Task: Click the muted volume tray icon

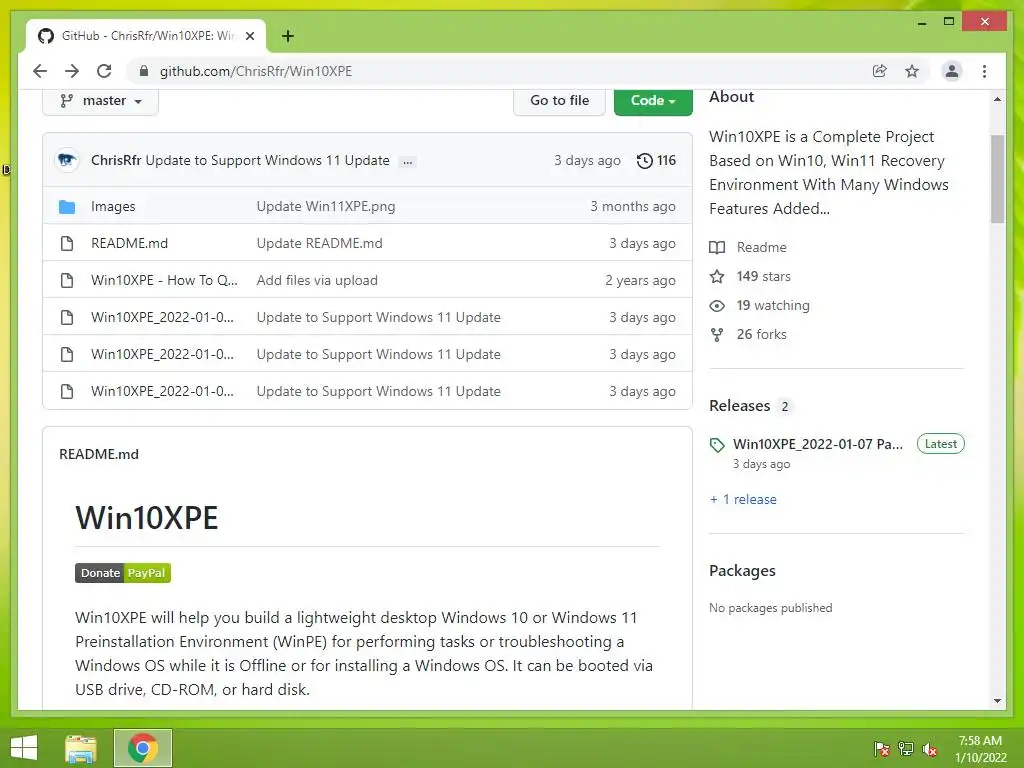Action: point(930,749)
